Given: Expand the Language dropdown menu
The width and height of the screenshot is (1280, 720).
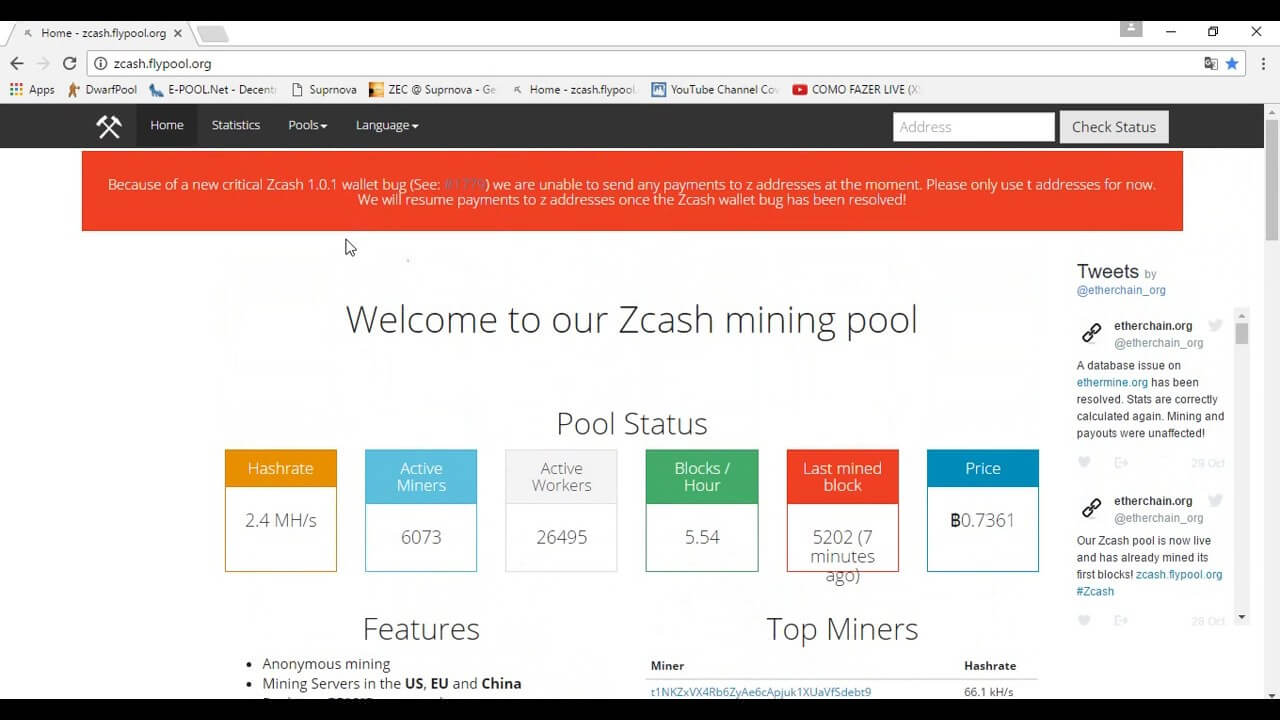Looking at the screenshot, I should pos(386,125).
